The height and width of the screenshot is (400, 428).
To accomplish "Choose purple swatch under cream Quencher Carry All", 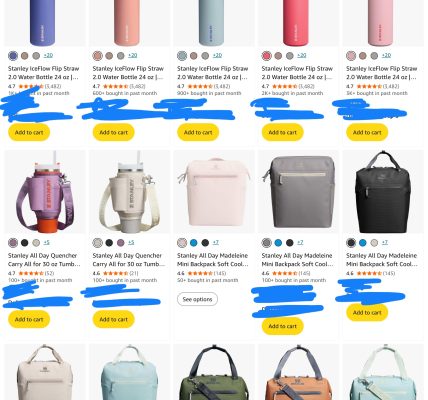I will [x=121, y=243].
